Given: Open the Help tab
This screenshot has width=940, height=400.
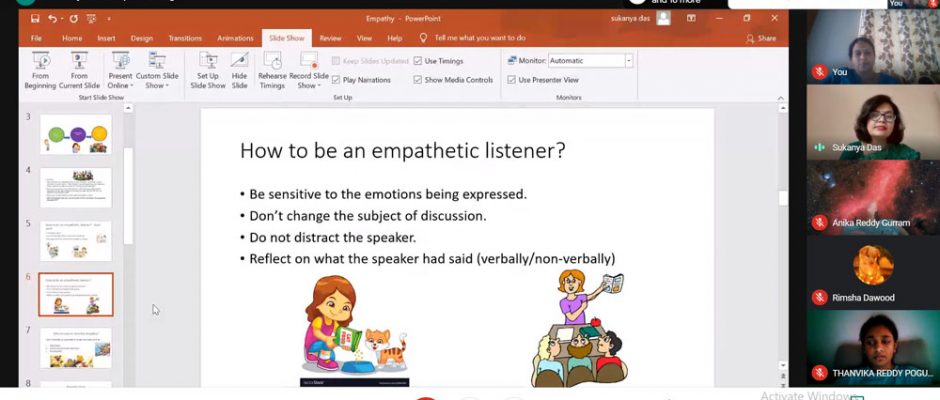Looking at the screenshot, I should [x=394, y=38].
